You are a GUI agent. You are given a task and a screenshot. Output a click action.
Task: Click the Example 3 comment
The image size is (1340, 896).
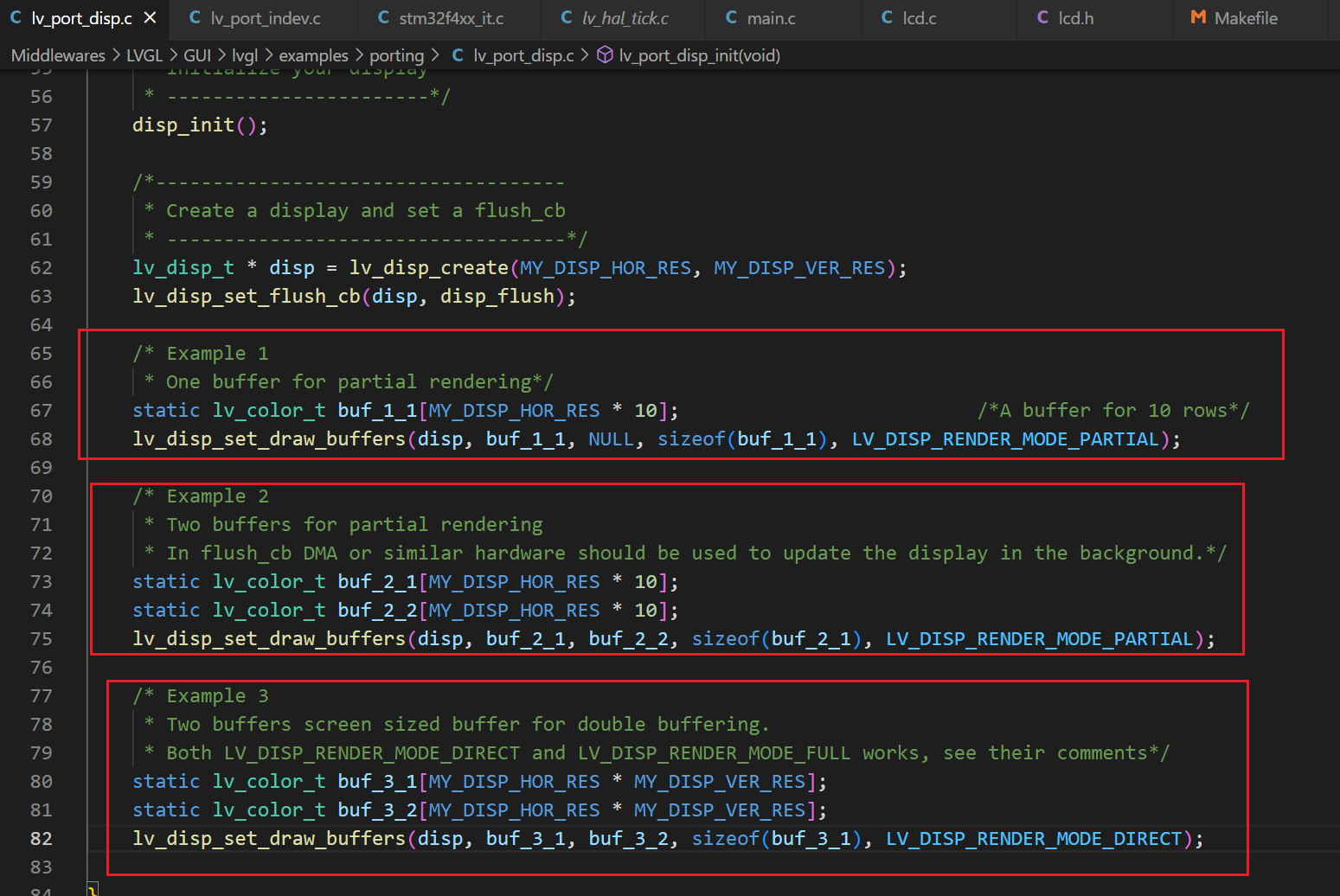point(201,696)
